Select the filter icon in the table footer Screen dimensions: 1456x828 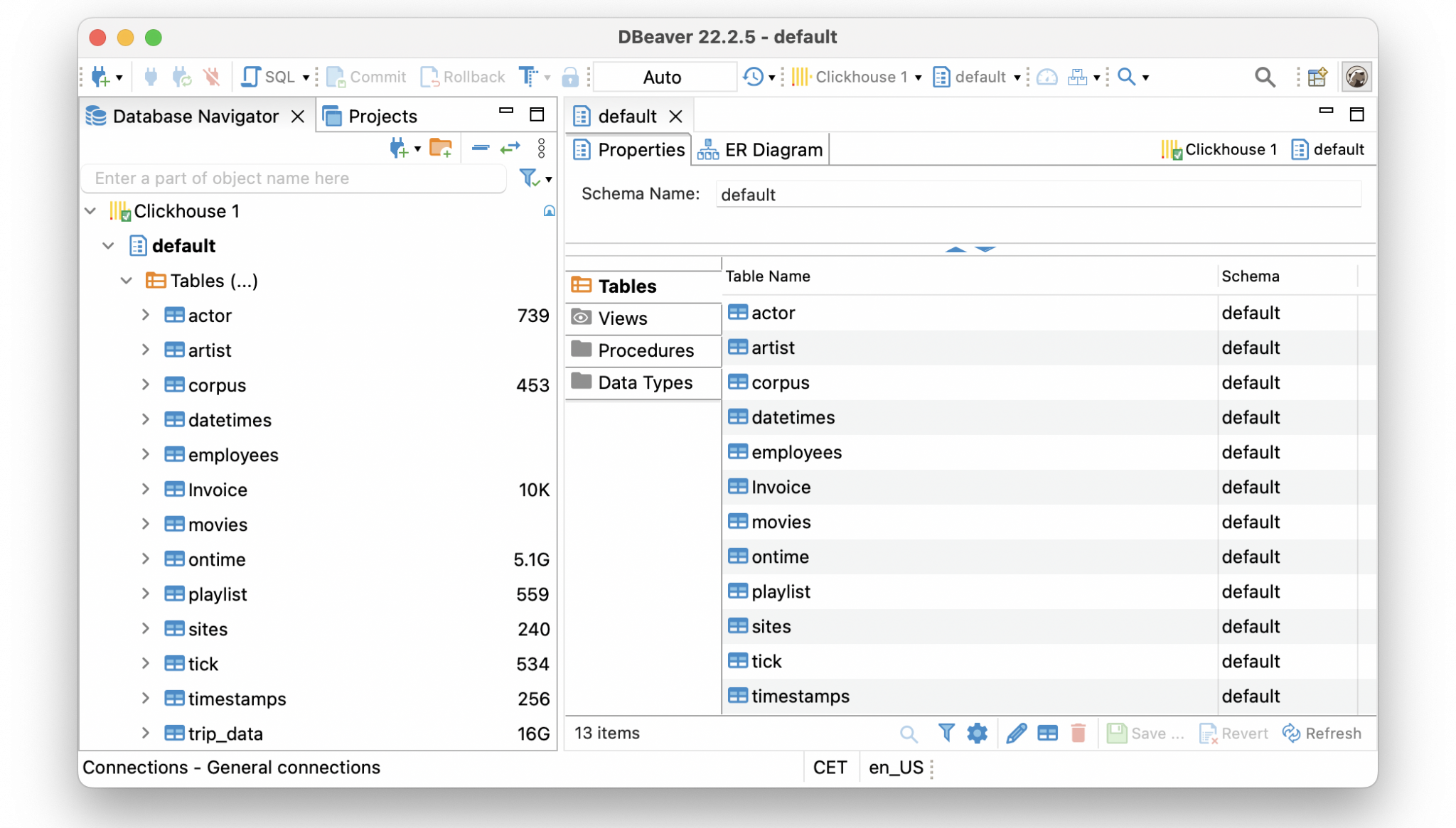[946, 733]
